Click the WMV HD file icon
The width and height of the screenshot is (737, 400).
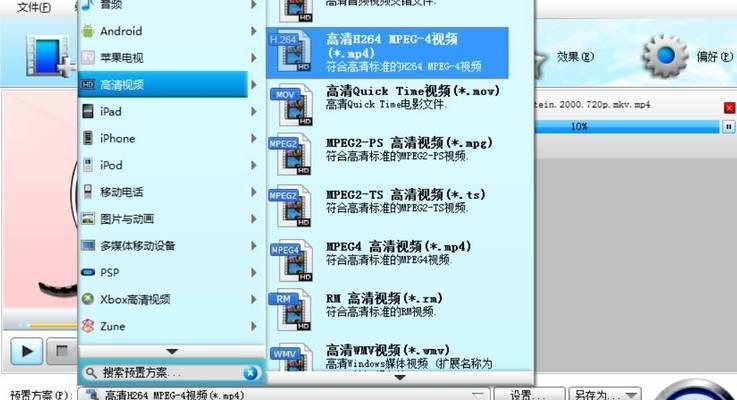coord(291,358)
